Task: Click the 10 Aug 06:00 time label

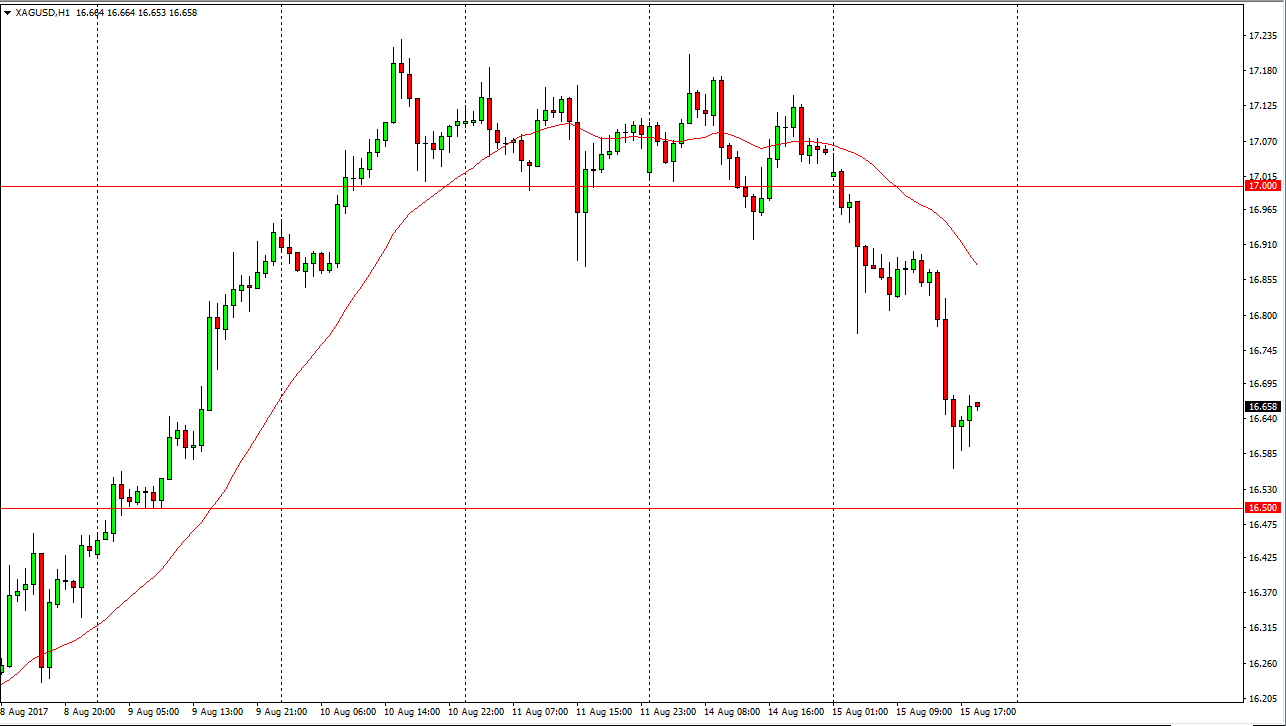Action: tap(348, 712)
